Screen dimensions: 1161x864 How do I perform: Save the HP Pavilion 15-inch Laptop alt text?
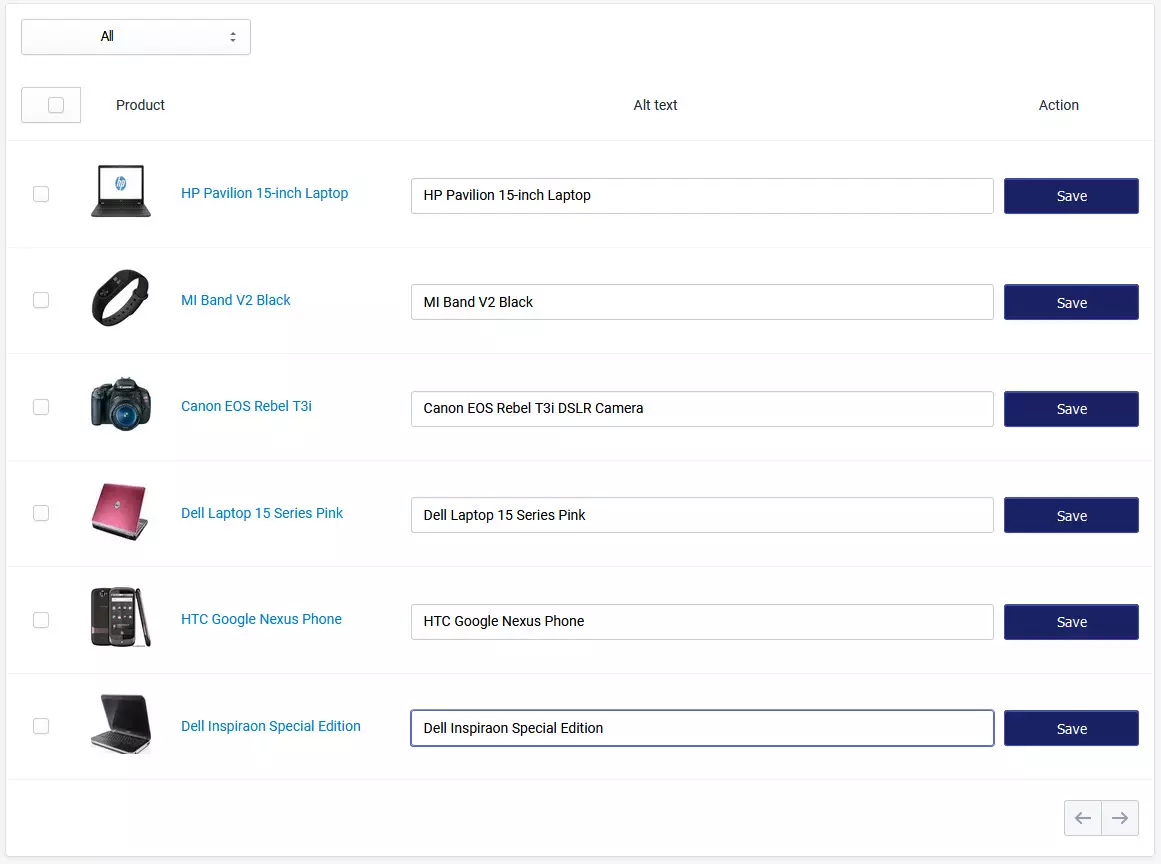(1071, 196)
